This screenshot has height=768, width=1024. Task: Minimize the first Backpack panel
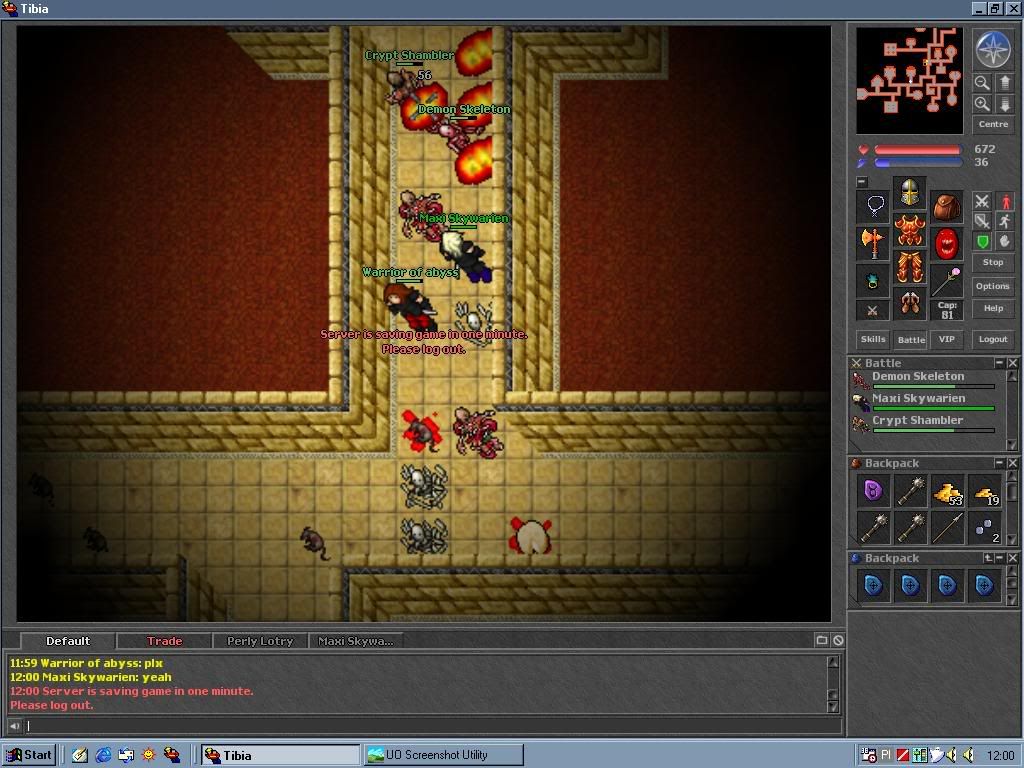[x=999, y=462]
